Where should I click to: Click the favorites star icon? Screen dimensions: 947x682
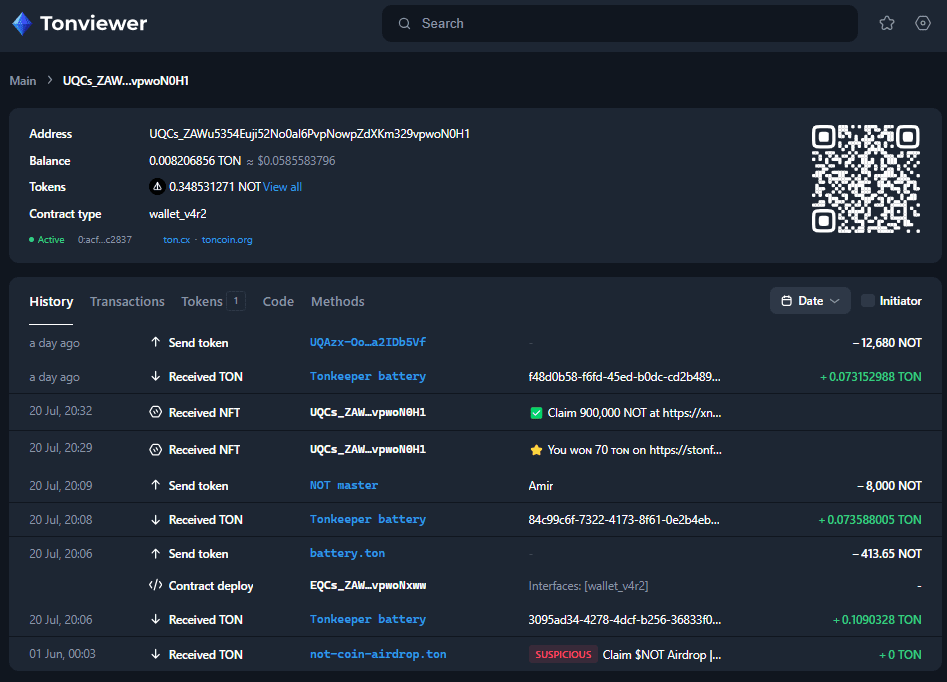pos(887,23)
